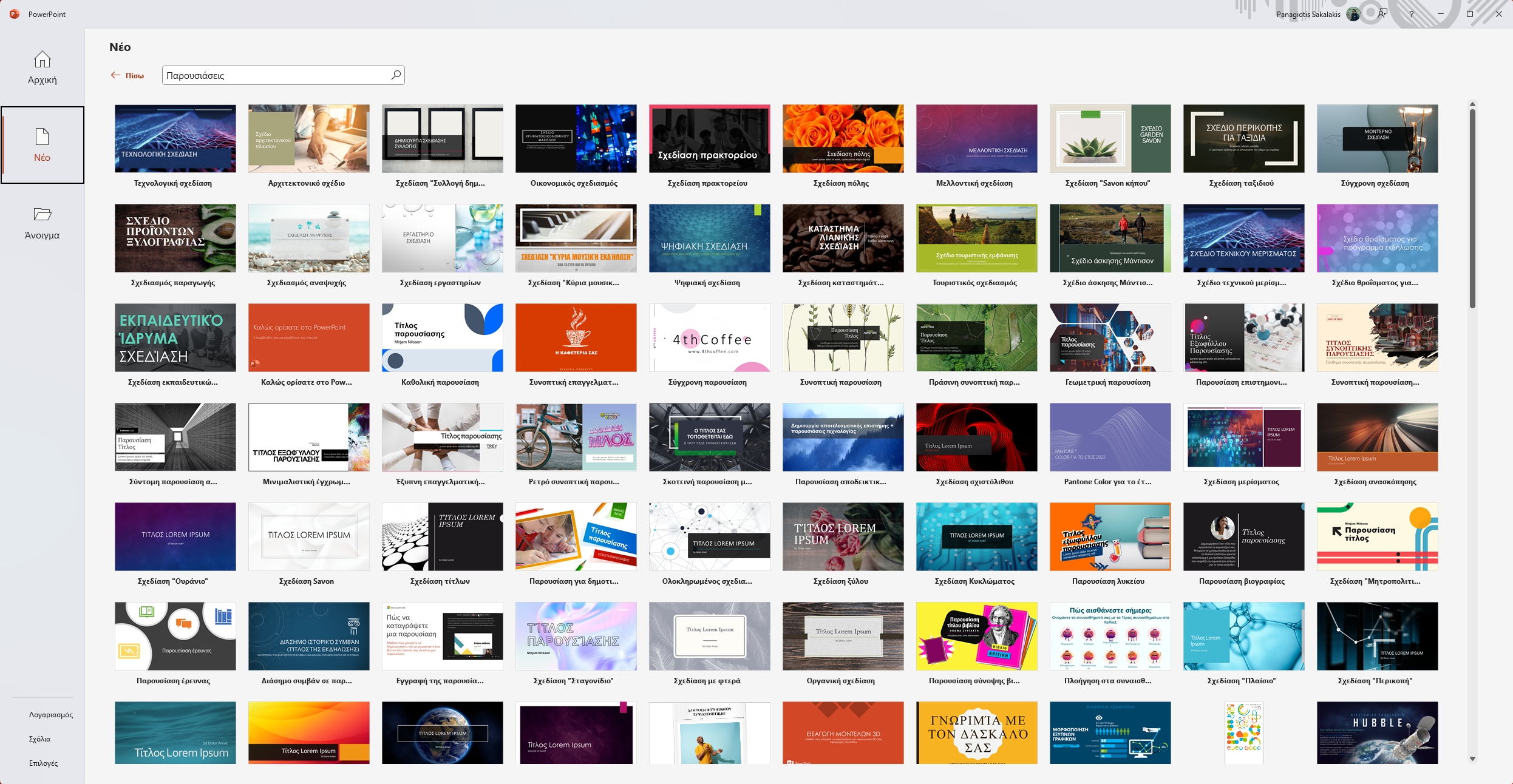Open the Pantone Color template
This screenshot has width=1513, height=784.
1110,437
